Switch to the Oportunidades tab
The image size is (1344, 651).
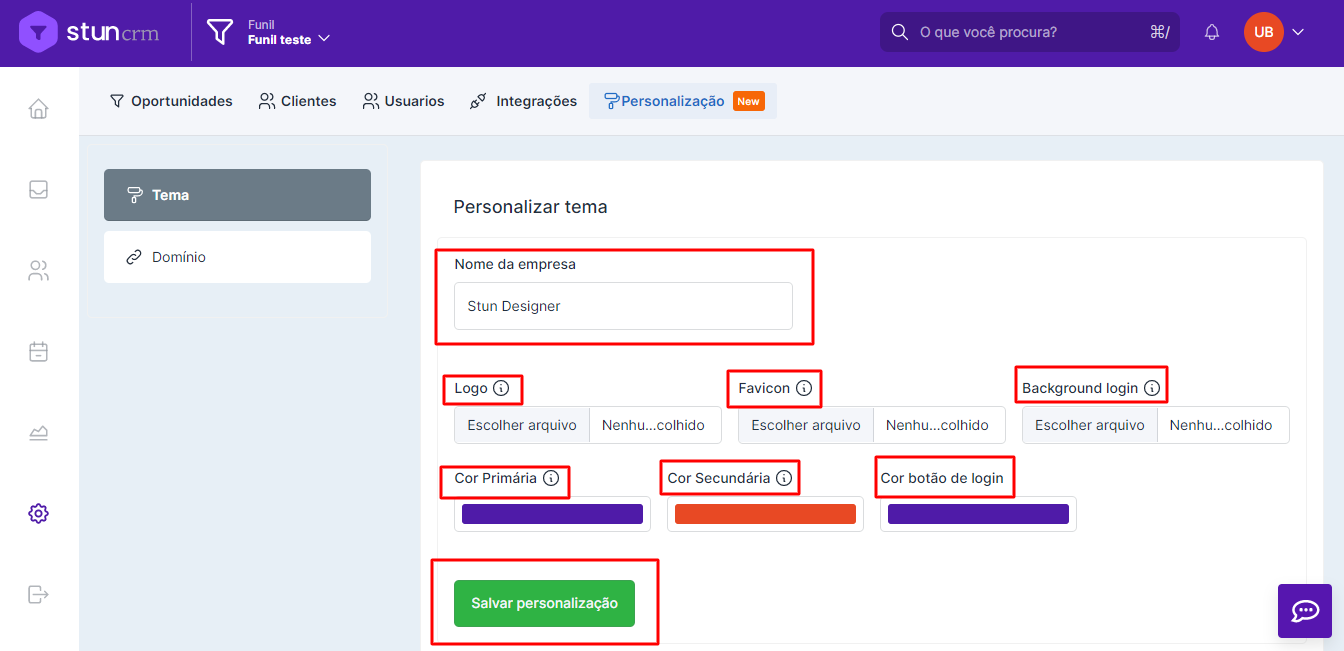[x=171, y=101]
